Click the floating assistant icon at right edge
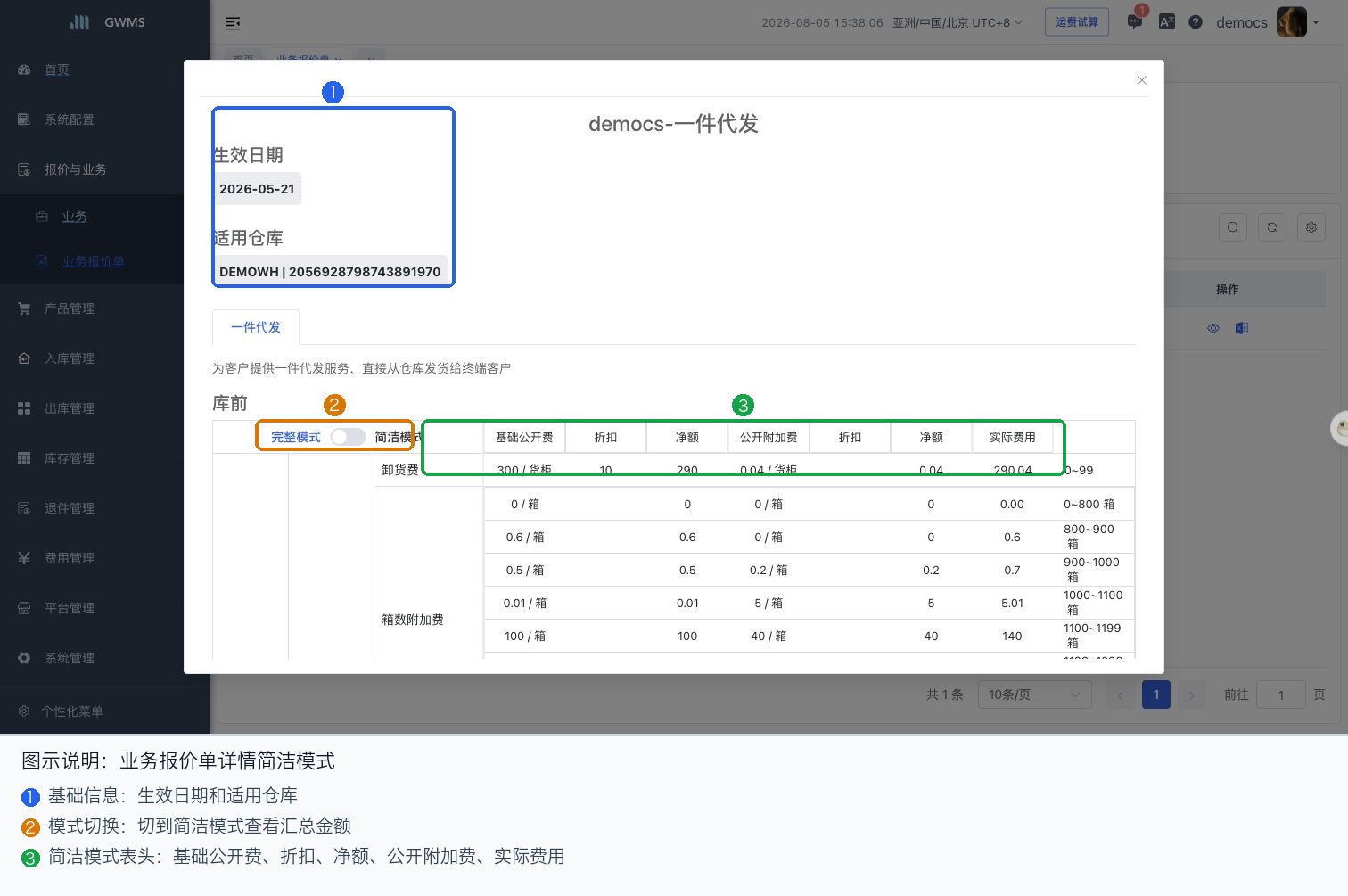 [1340, 428]
